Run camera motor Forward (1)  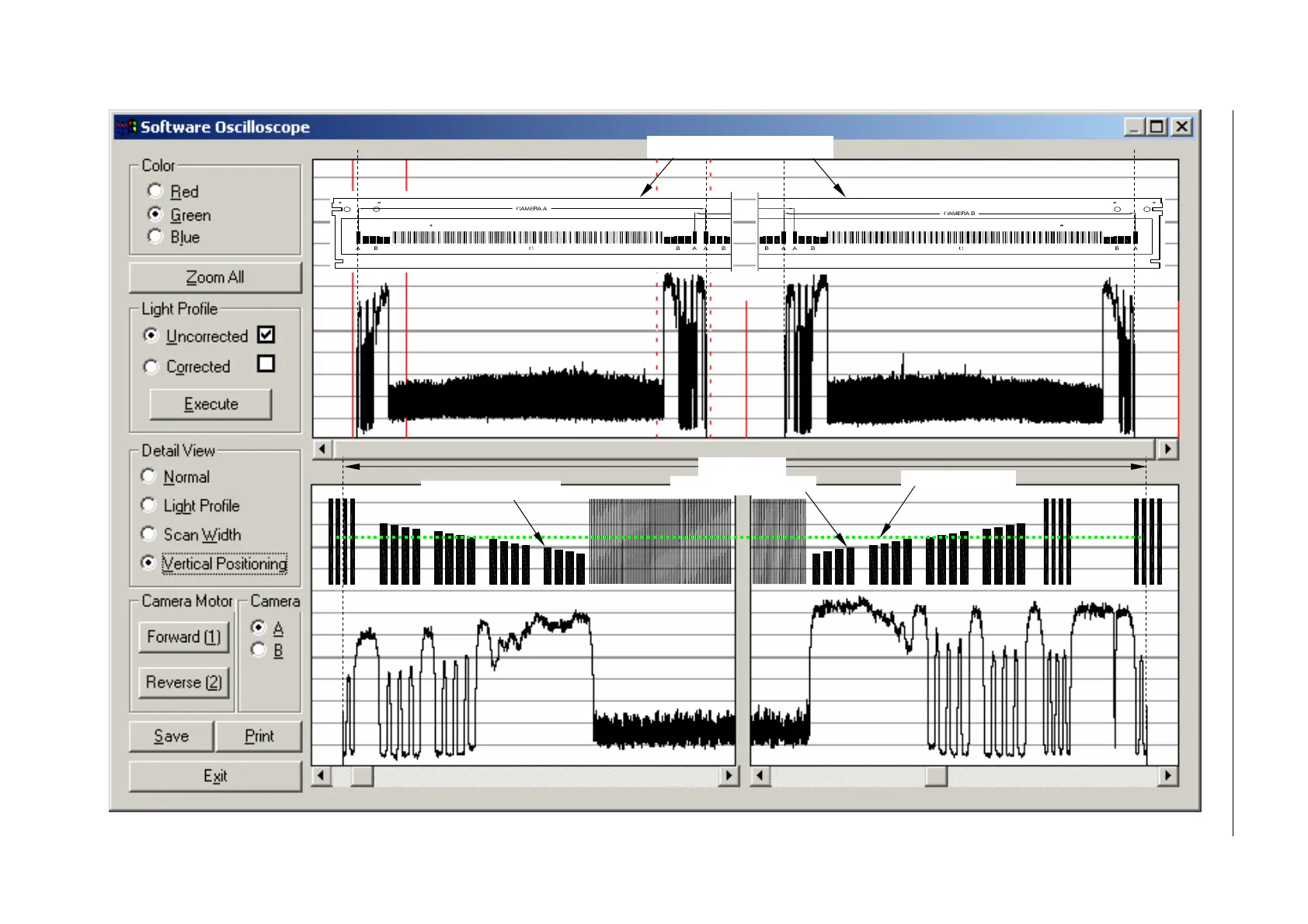pyautogui.click(x=184, y=637)
